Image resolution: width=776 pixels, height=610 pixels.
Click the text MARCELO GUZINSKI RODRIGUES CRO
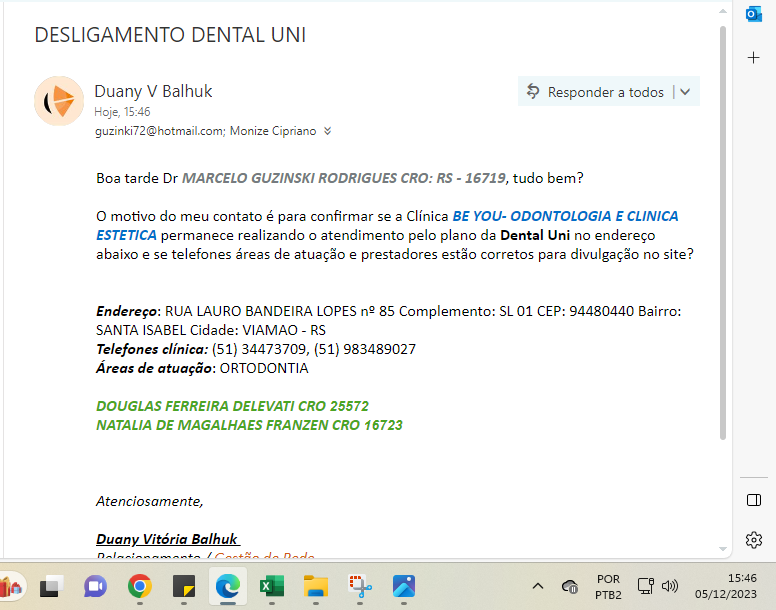point(307,178)
